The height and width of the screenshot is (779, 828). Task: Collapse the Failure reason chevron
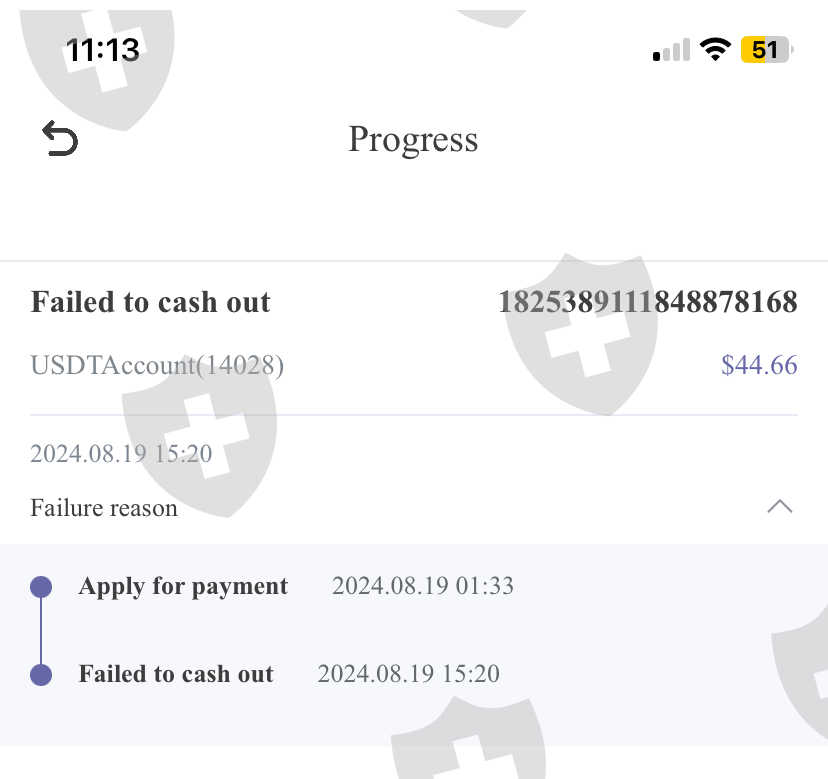click(x=779, y=507)
